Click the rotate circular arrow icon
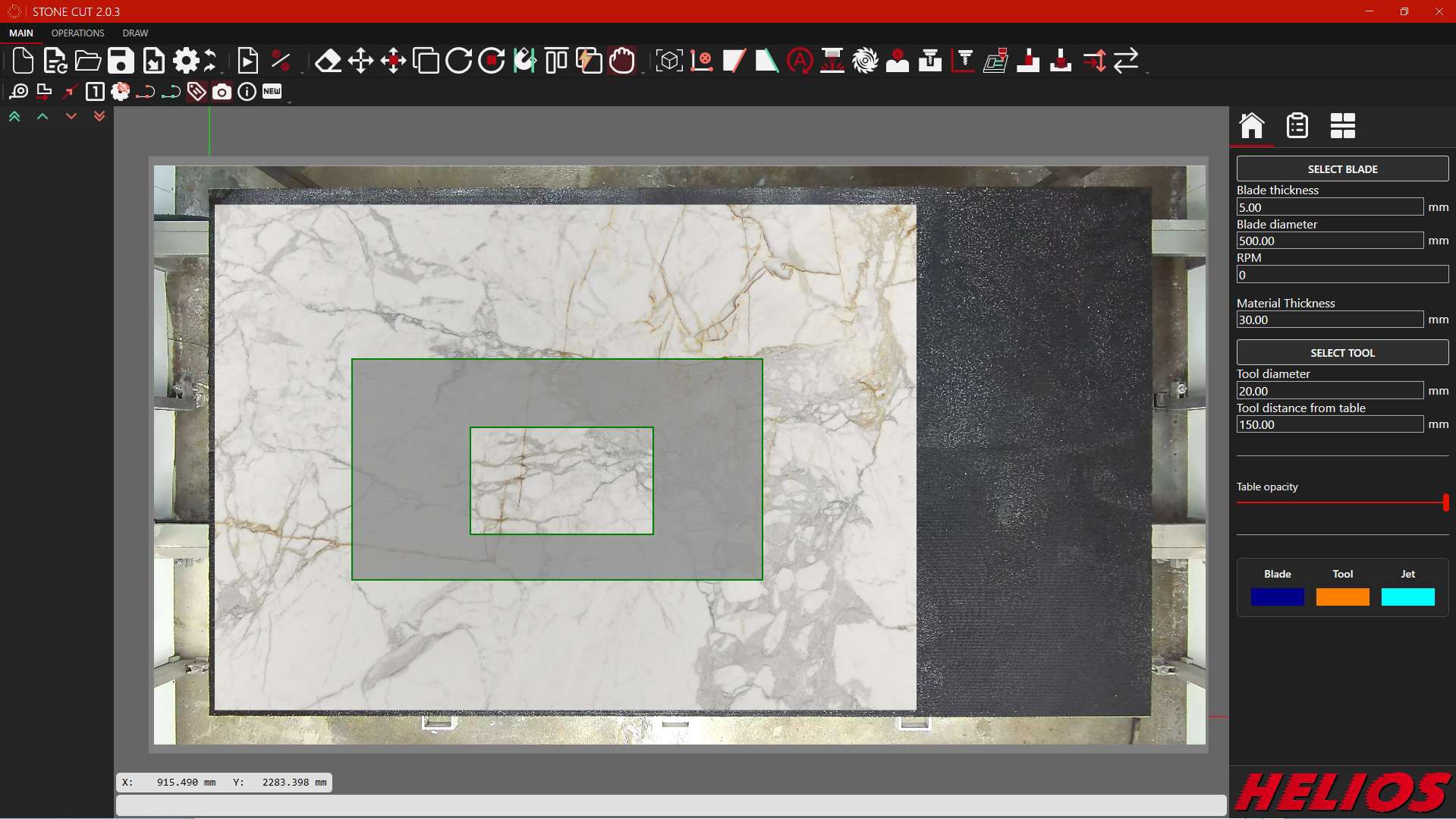Viewport: 1456px width, 819px height. coord(458,61)
